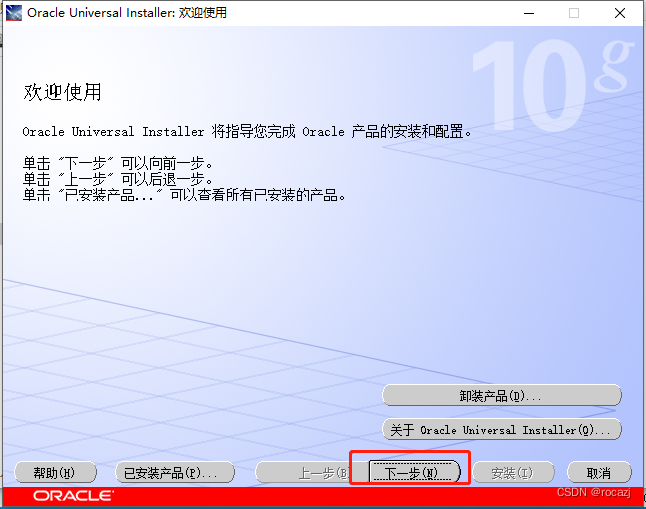The image size is (646, 509).
Task: Minimize the Oracle Universal Installer window
Action: coord(529,13)
